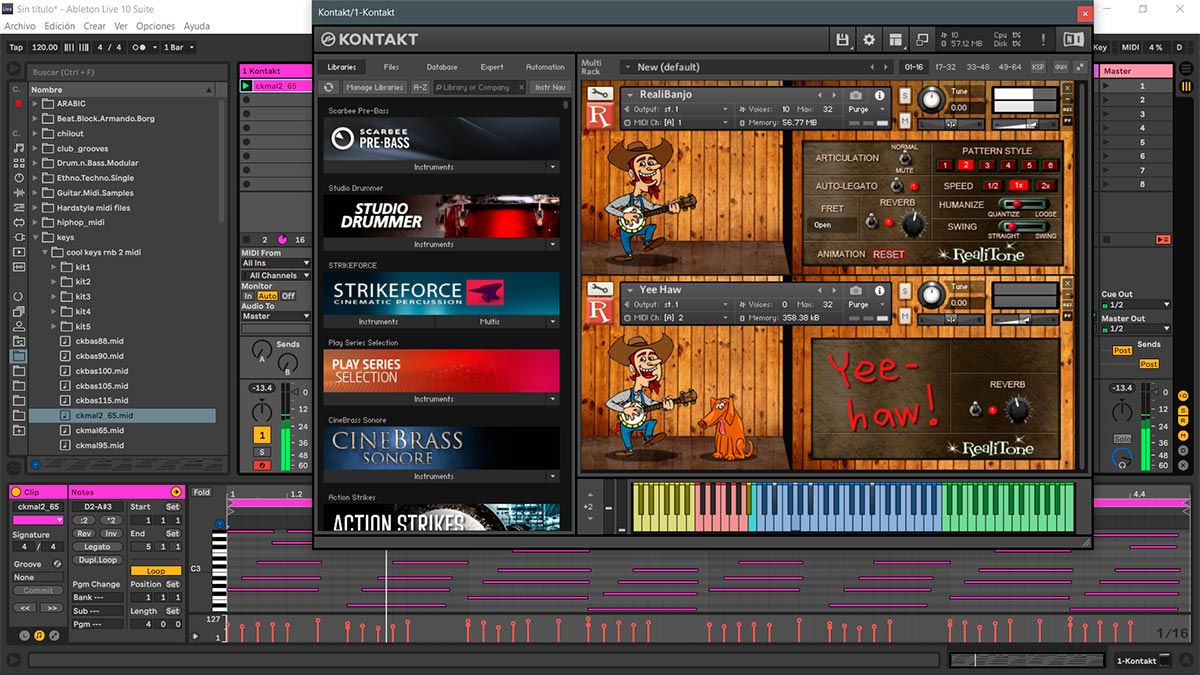Adjust RealiBanjo Tune knob

[932, 98]
